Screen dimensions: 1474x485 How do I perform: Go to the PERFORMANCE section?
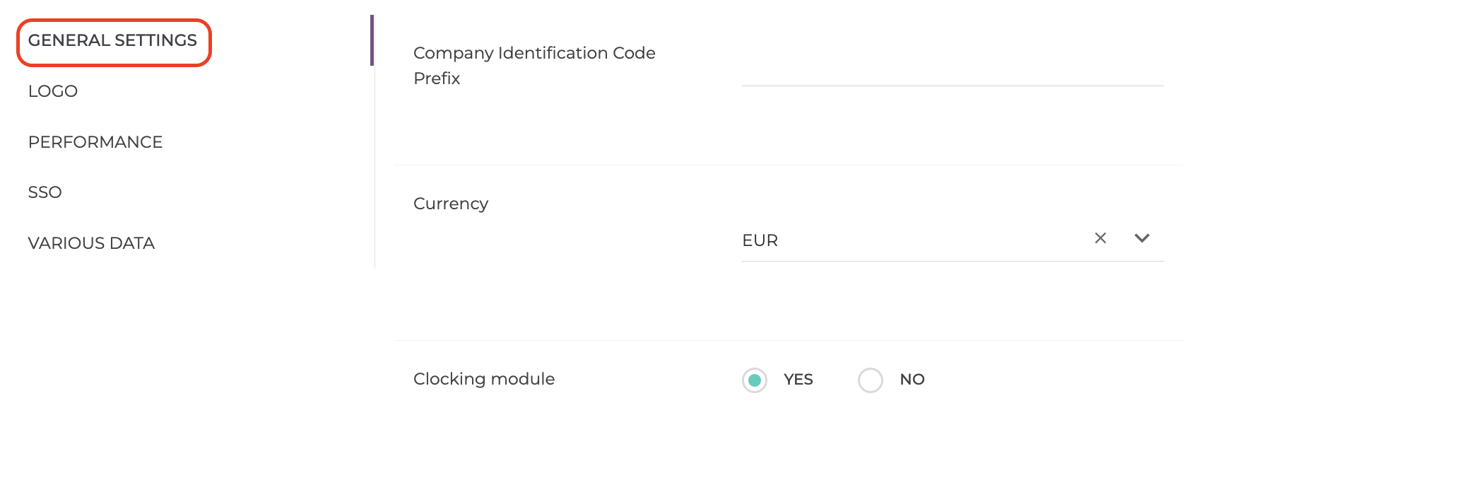coord(95,142)
